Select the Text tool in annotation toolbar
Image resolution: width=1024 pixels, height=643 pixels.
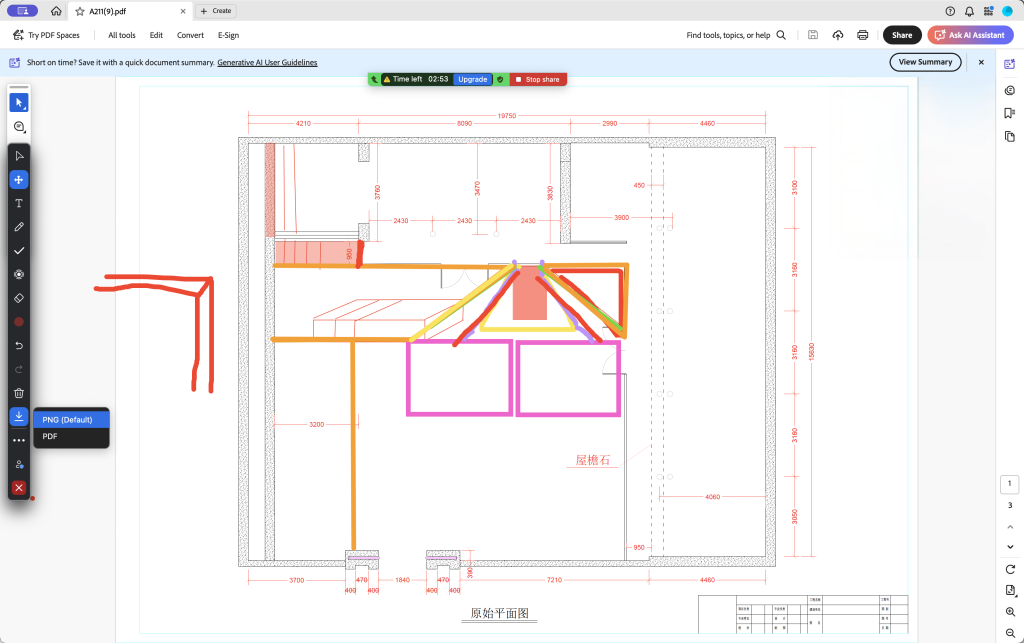pos(19,203)
